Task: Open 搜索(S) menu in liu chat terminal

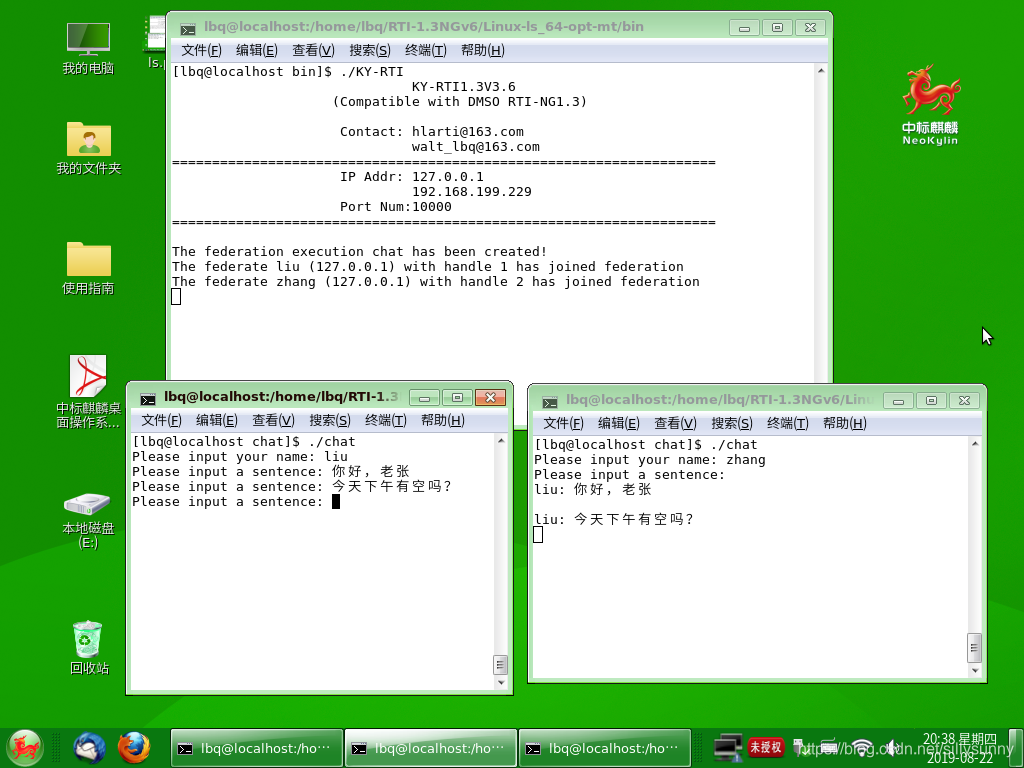Action: 330,421
